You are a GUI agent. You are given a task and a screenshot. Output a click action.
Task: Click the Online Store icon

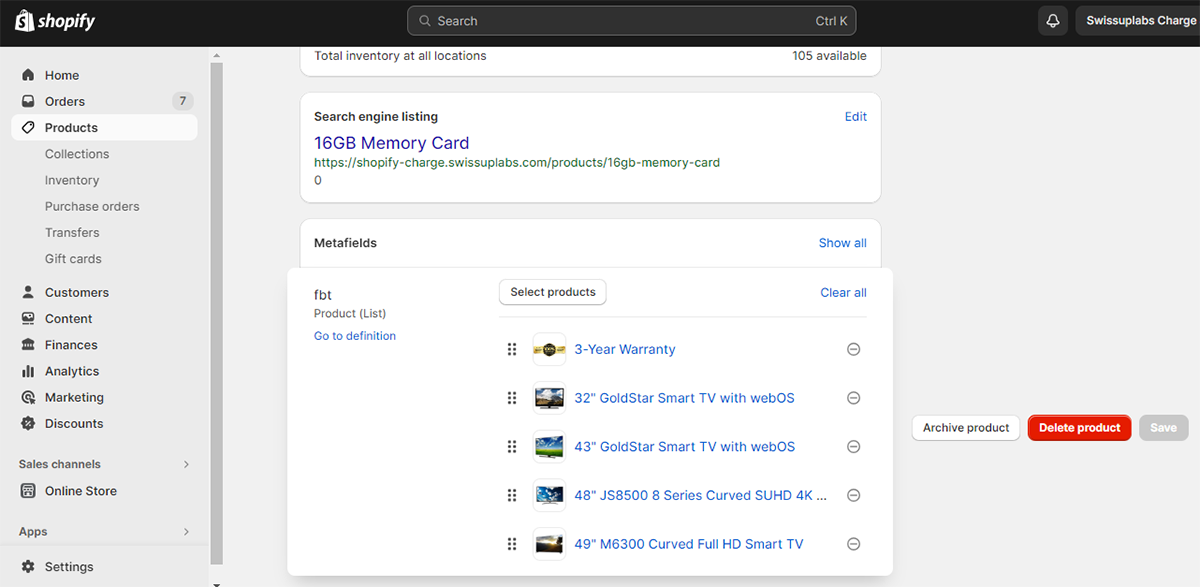28,491
